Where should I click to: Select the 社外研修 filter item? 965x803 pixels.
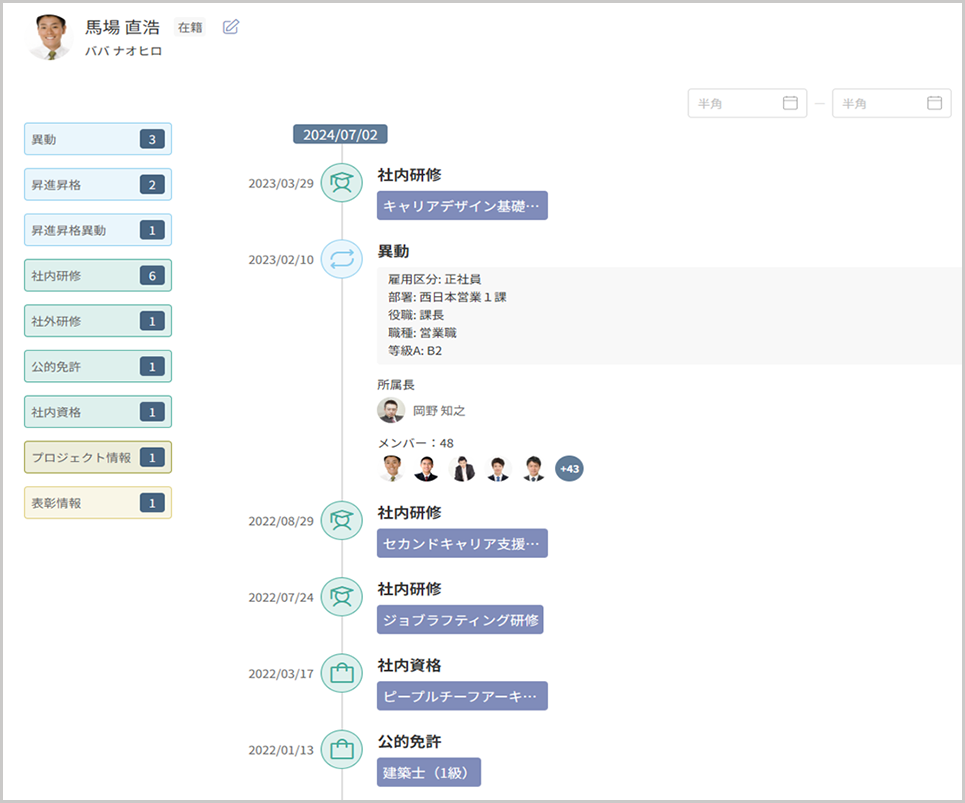click(98, 321)
